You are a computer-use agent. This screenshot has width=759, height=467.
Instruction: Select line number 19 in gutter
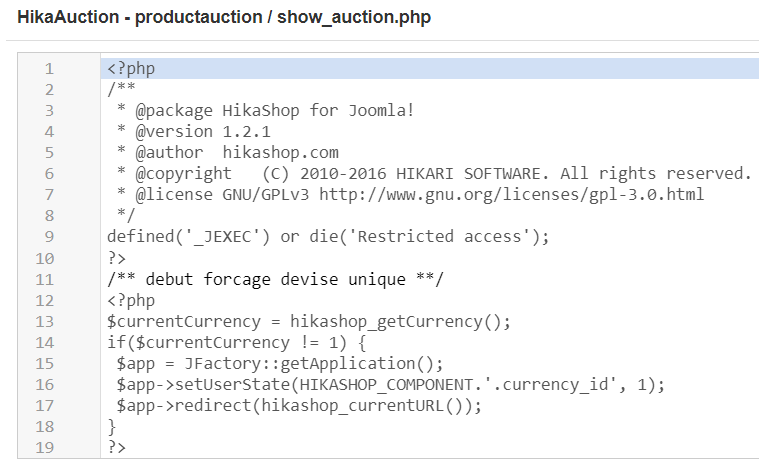pyautogui.click(x=45, y=447)
